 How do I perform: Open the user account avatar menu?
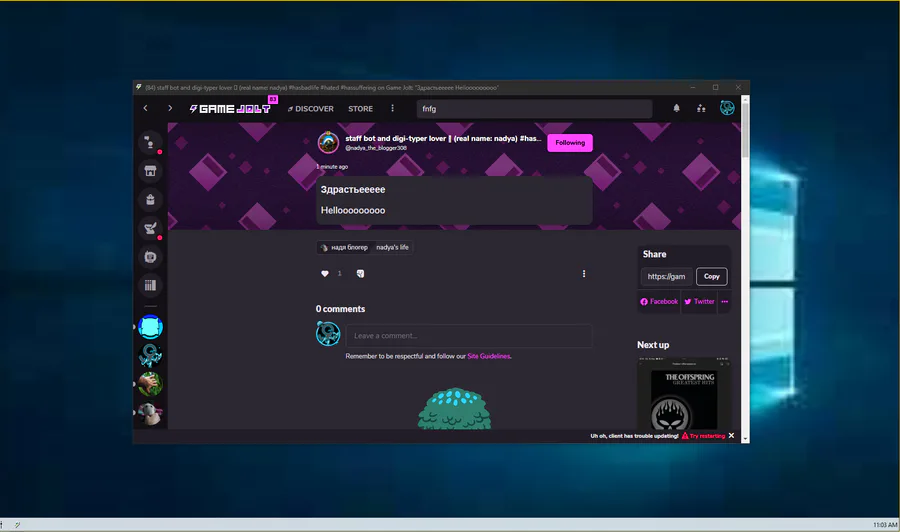[x=727, y=108]
